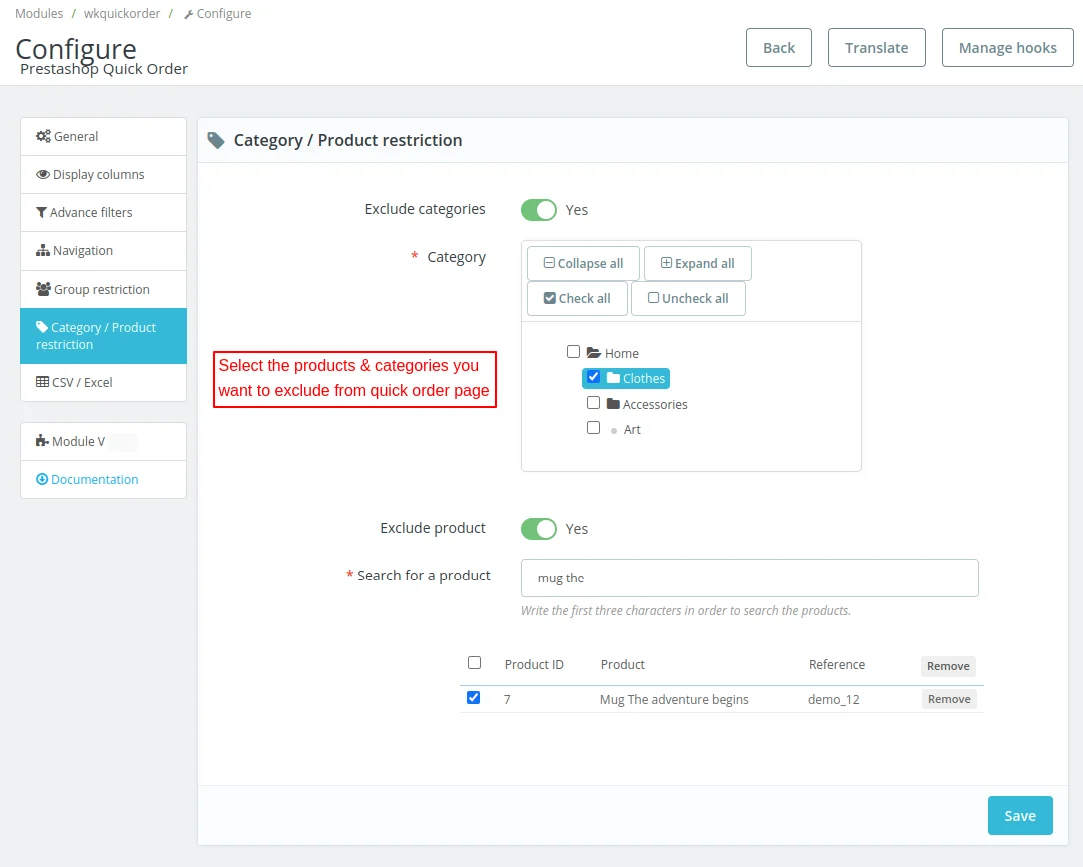Click the Accessories folder icon
Screen dimensions: 1083x867
click(613, 404)
